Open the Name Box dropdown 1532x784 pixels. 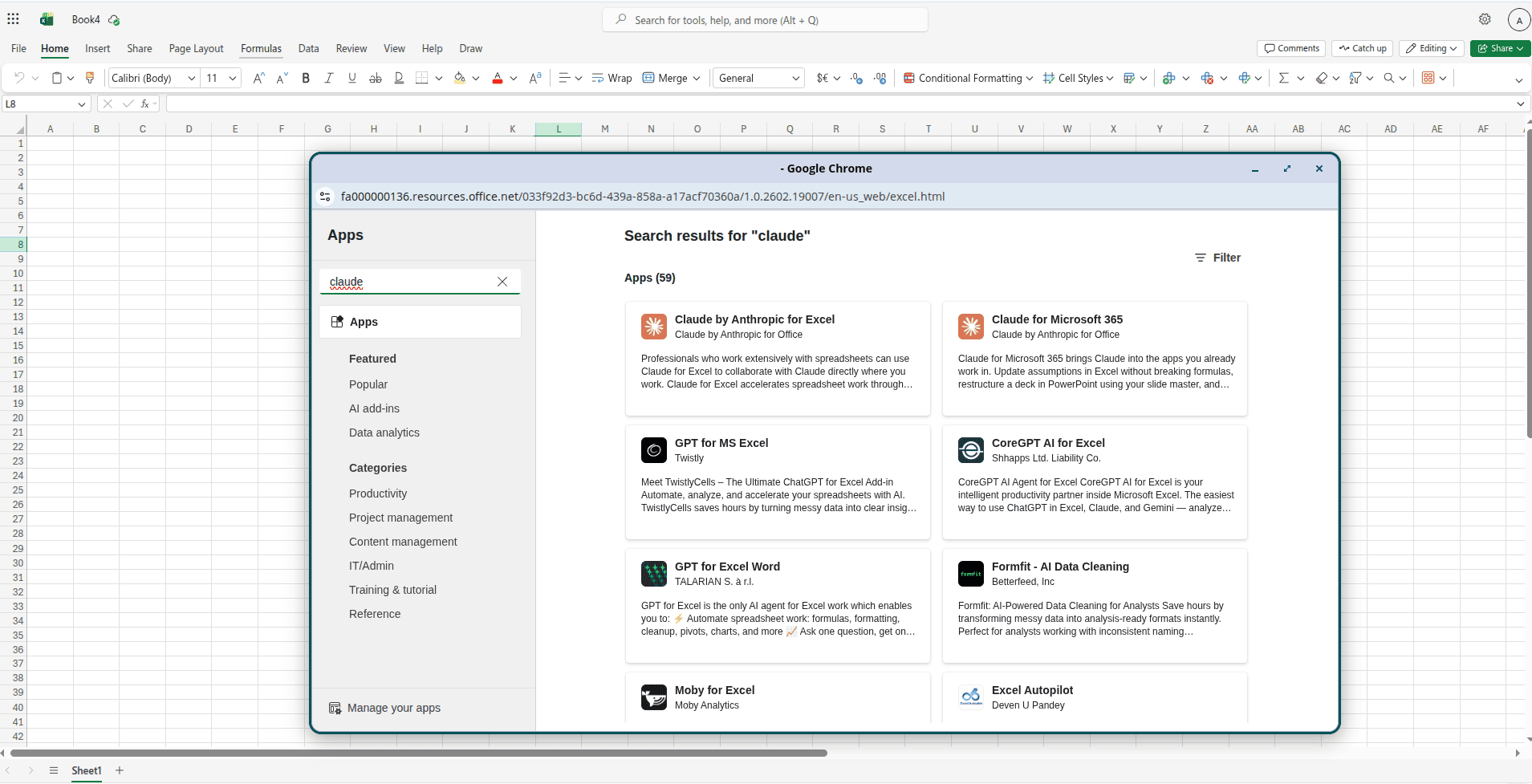[x=82, y=104]
